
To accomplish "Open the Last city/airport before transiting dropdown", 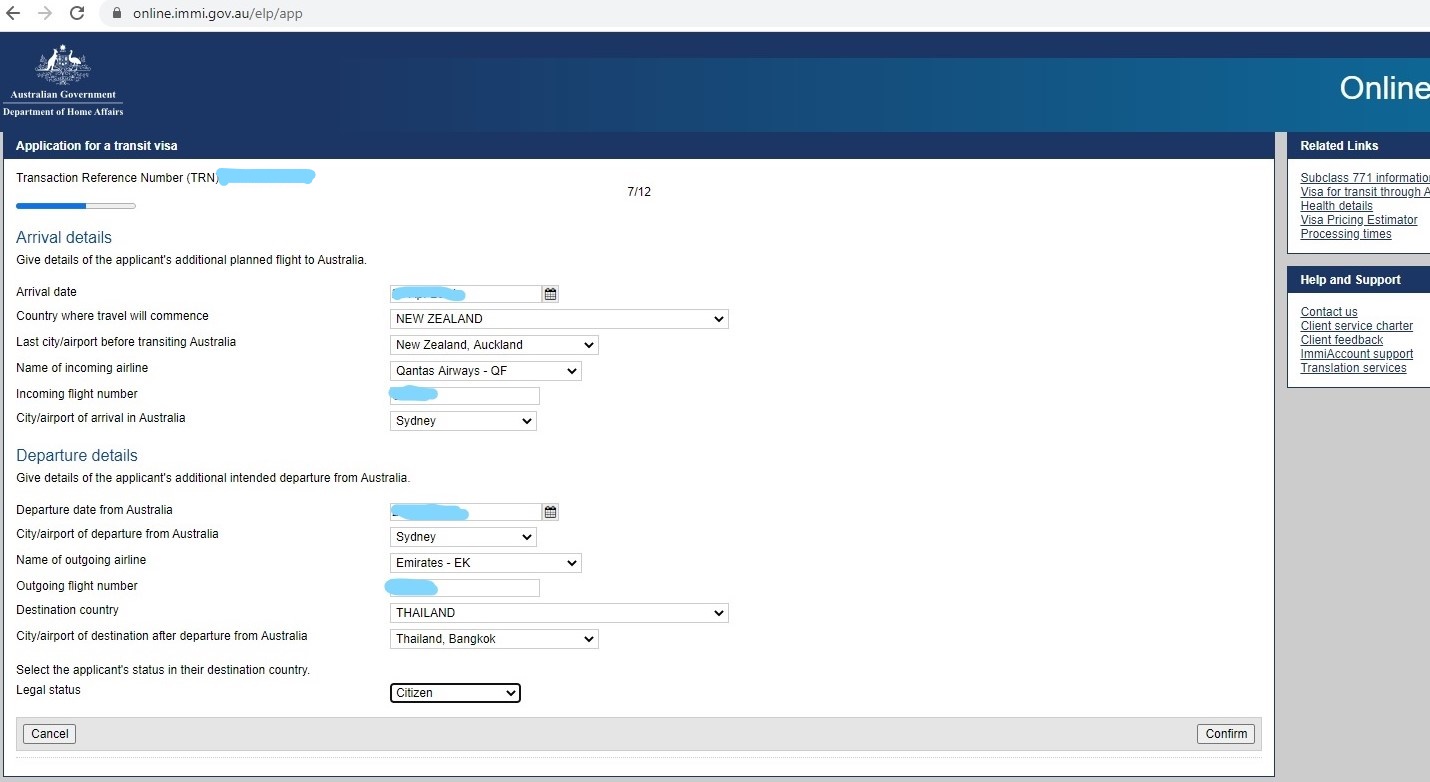I will point(494,345).
